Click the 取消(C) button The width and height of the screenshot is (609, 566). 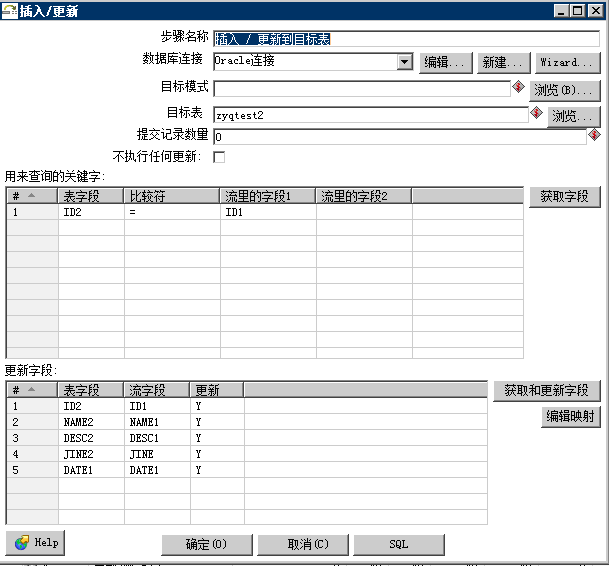pos(303,544)
